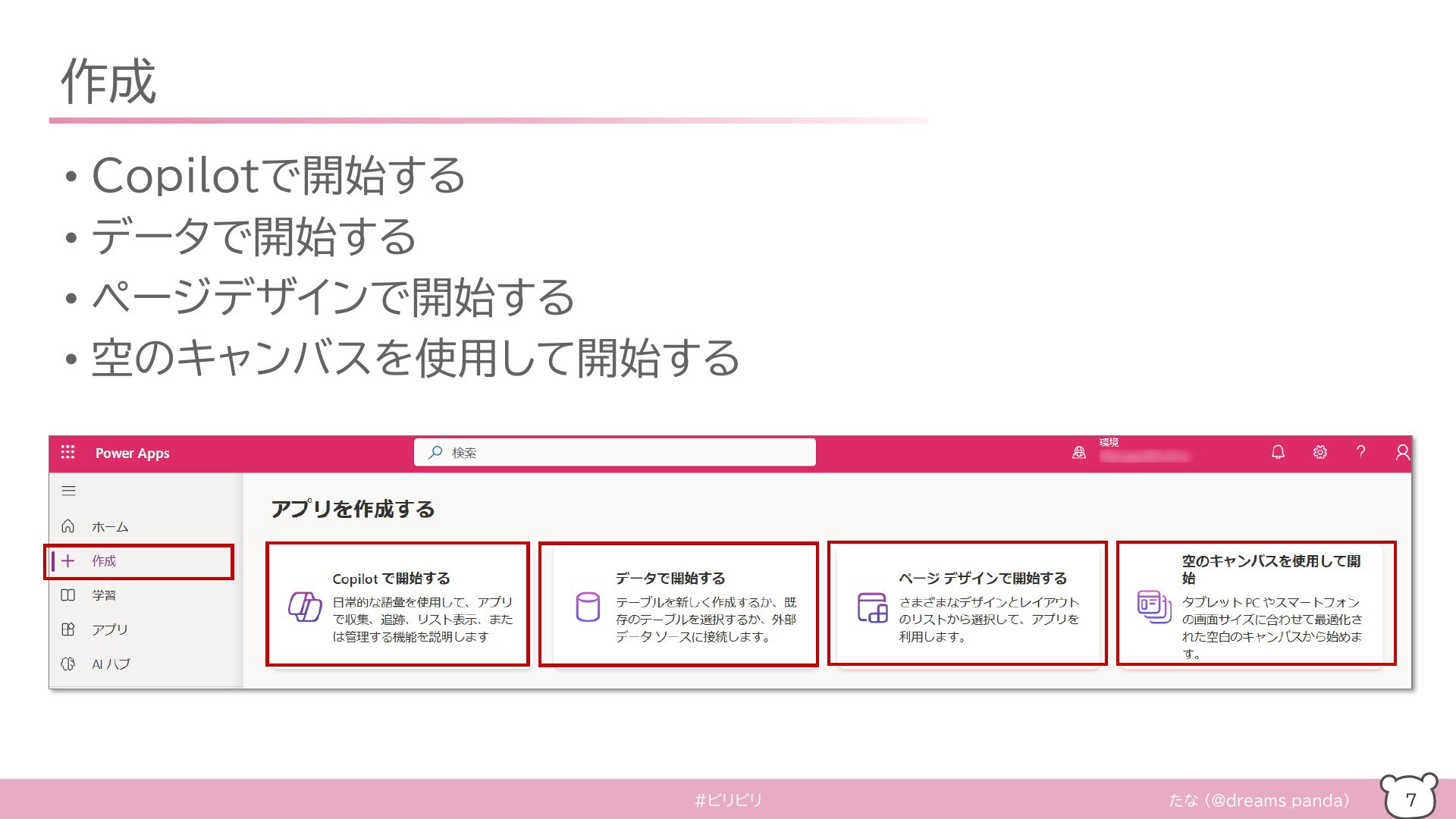
Task: Click the bullet データで開始する
Action: point(253,236)
